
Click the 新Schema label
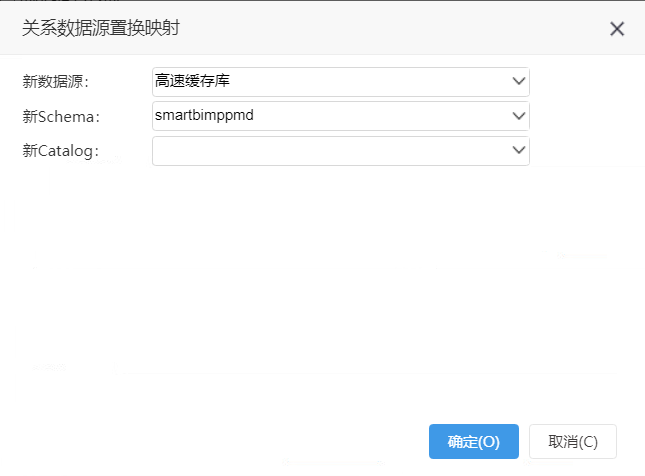(x=61, y=116)
